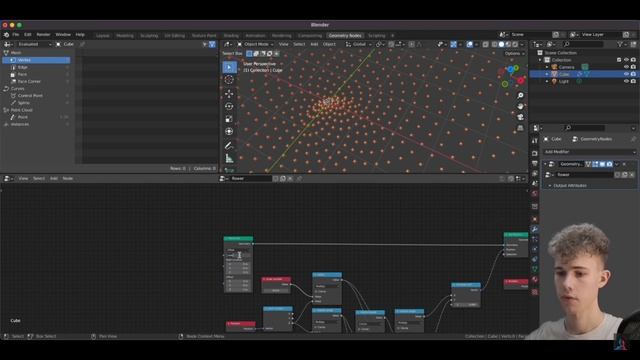
Task: Switch perspective/orthographic grid icon in viewport
Action: coord(520,128)
